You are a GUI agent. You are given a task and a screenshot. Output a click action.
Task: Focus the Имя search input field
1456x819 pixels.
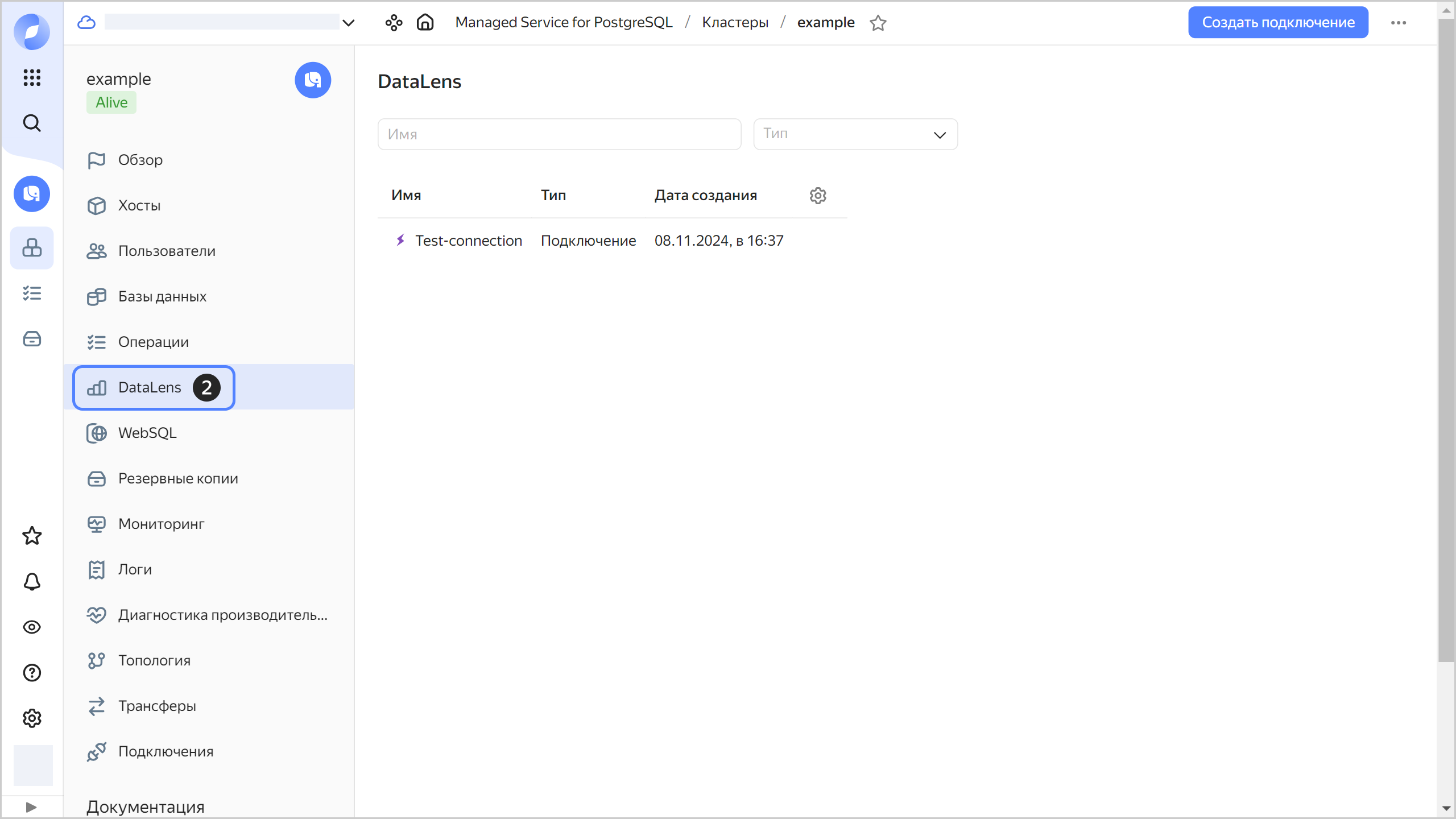coord(559,134)
